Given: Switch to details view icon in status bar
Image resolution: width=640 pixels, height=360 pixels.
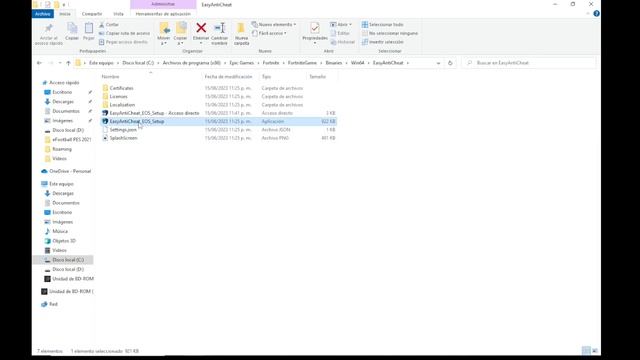Looking at the screenshot, I should 586,351.
